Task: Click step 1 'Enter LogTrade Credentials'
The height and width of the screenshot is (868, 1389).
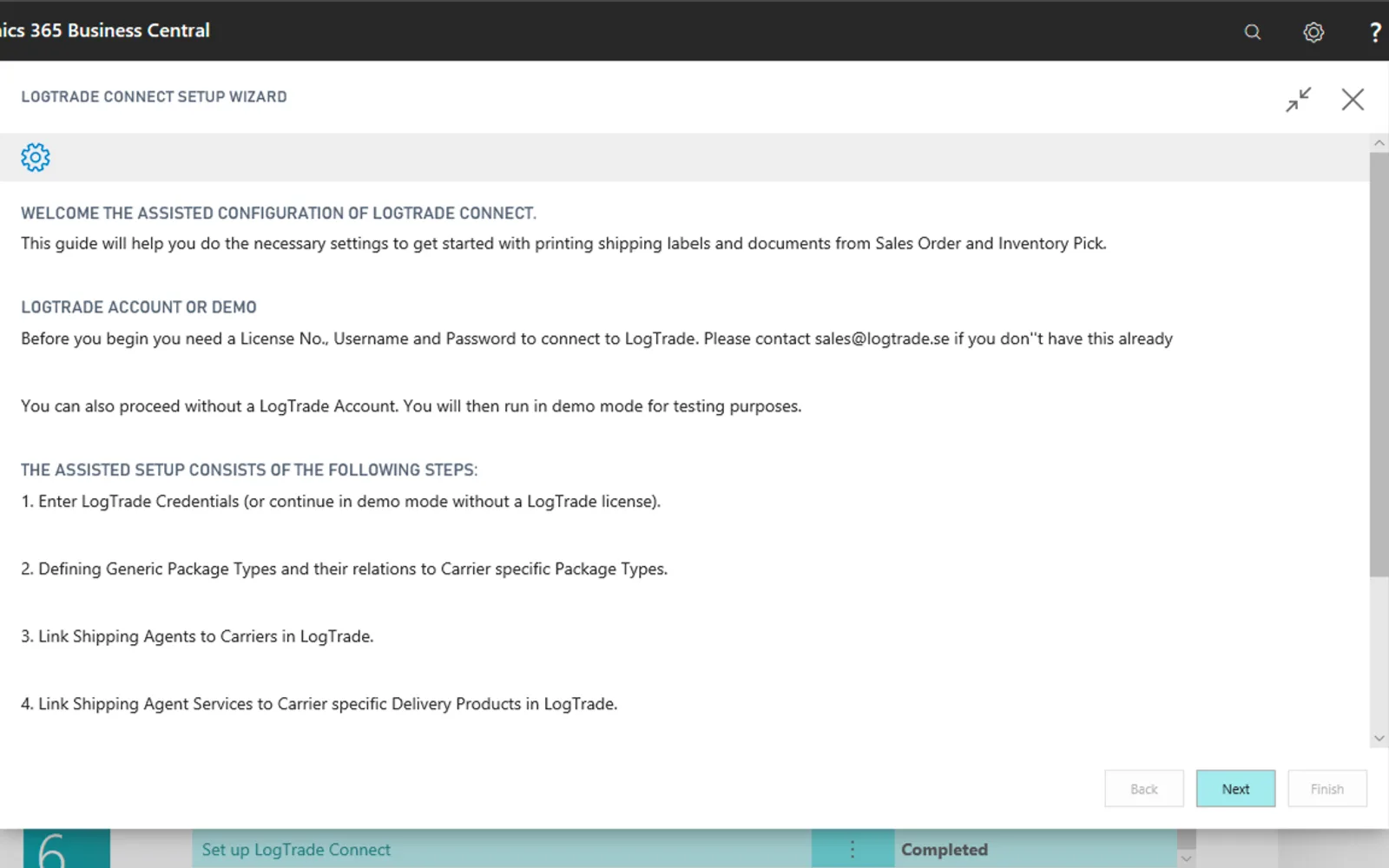Action: pos(341,502)
